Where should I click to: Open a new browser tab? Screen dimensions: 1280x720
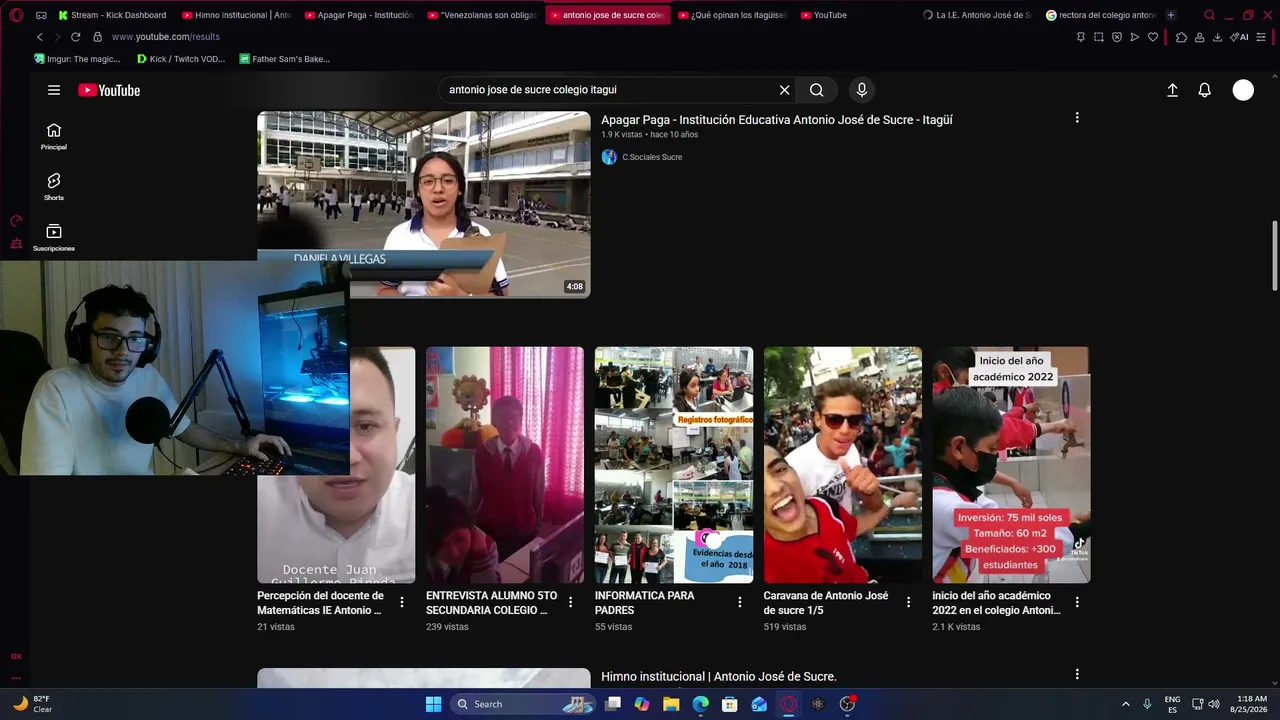(1171, 15)
